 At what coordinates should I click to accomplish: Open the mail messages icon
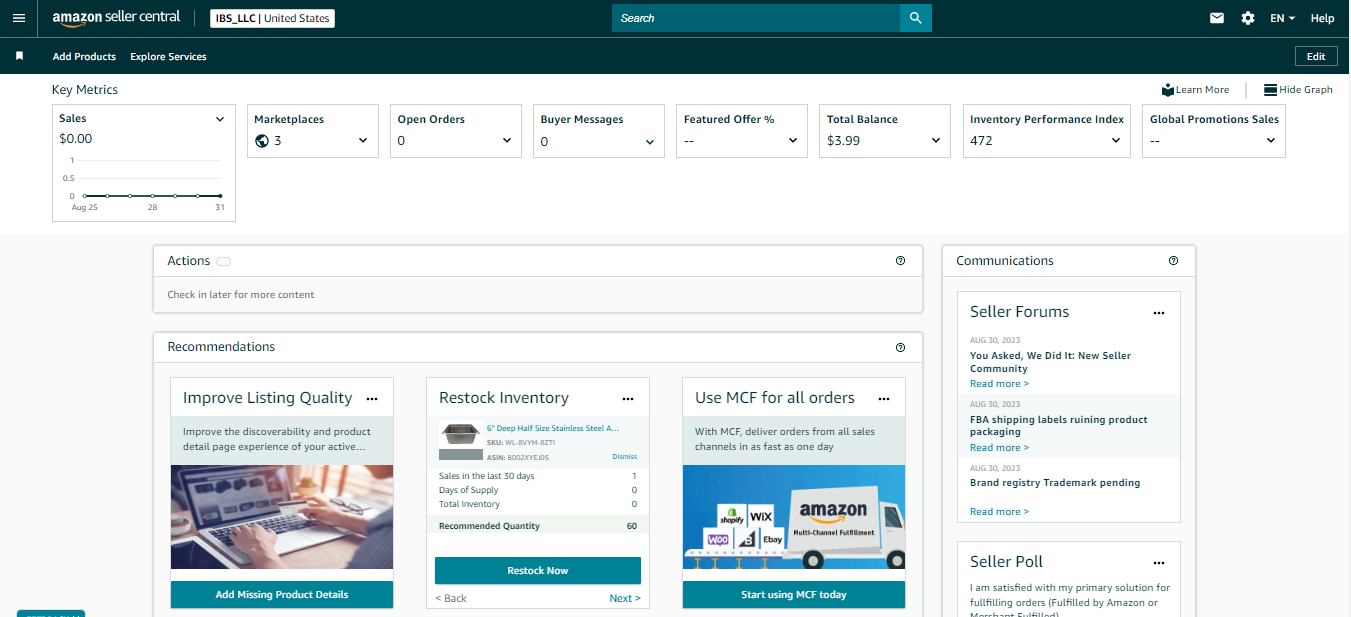1217,18
